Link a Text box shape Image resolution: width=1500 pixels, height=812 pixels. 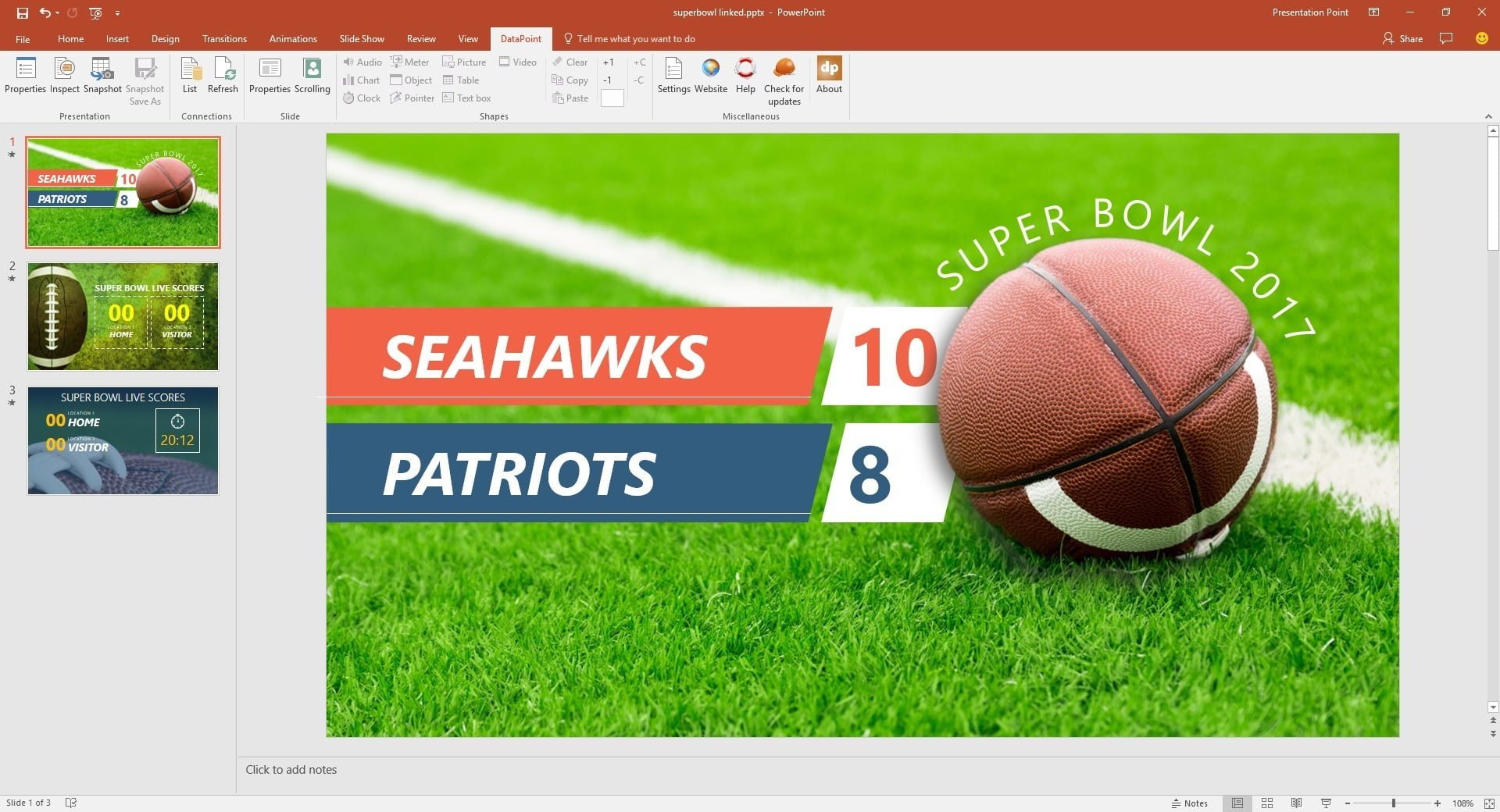(x=466, y=98)
